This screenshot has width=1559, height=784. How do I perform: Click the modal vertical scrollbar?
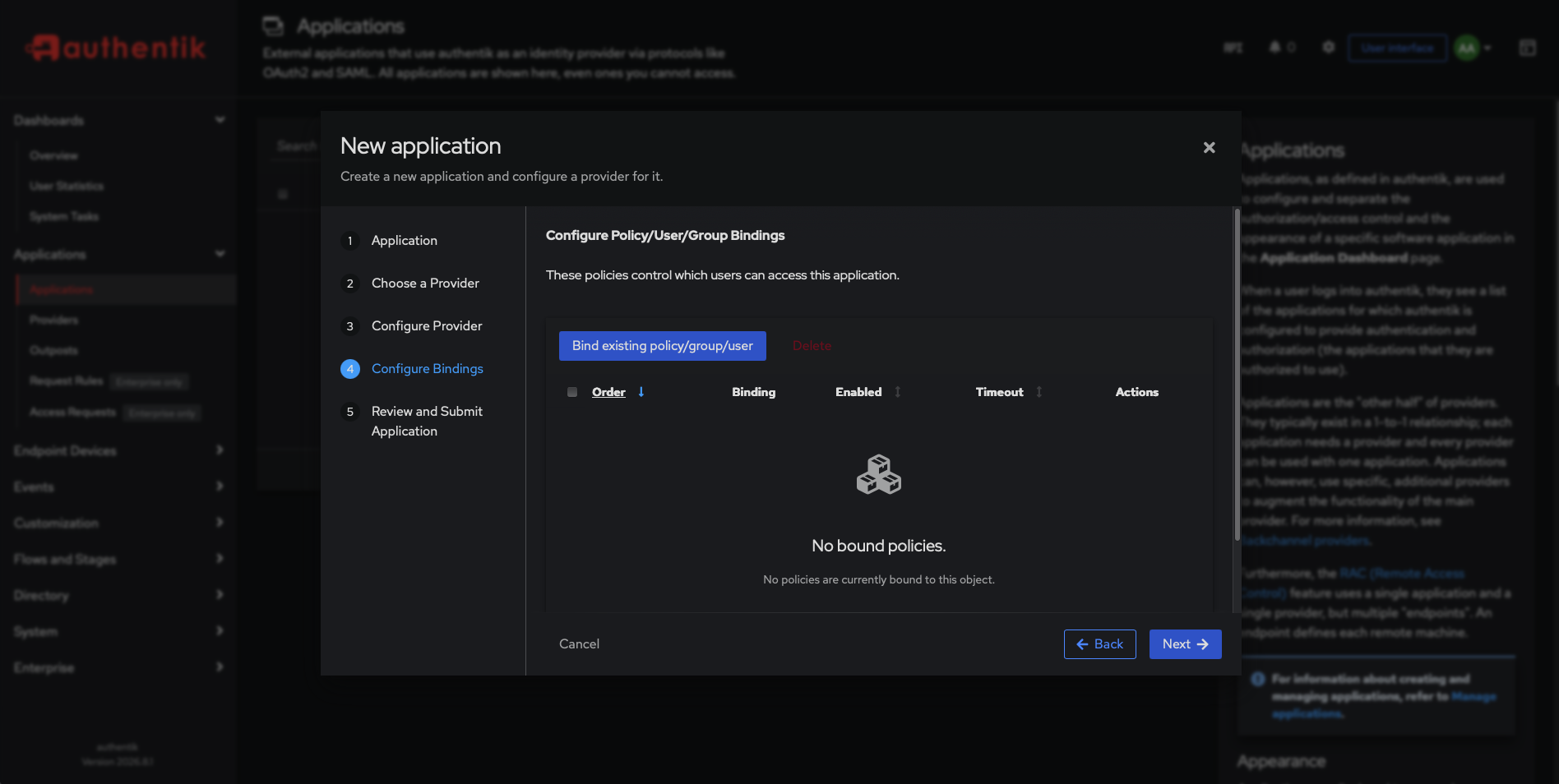pyautogui.click(x=1237, y=375)
